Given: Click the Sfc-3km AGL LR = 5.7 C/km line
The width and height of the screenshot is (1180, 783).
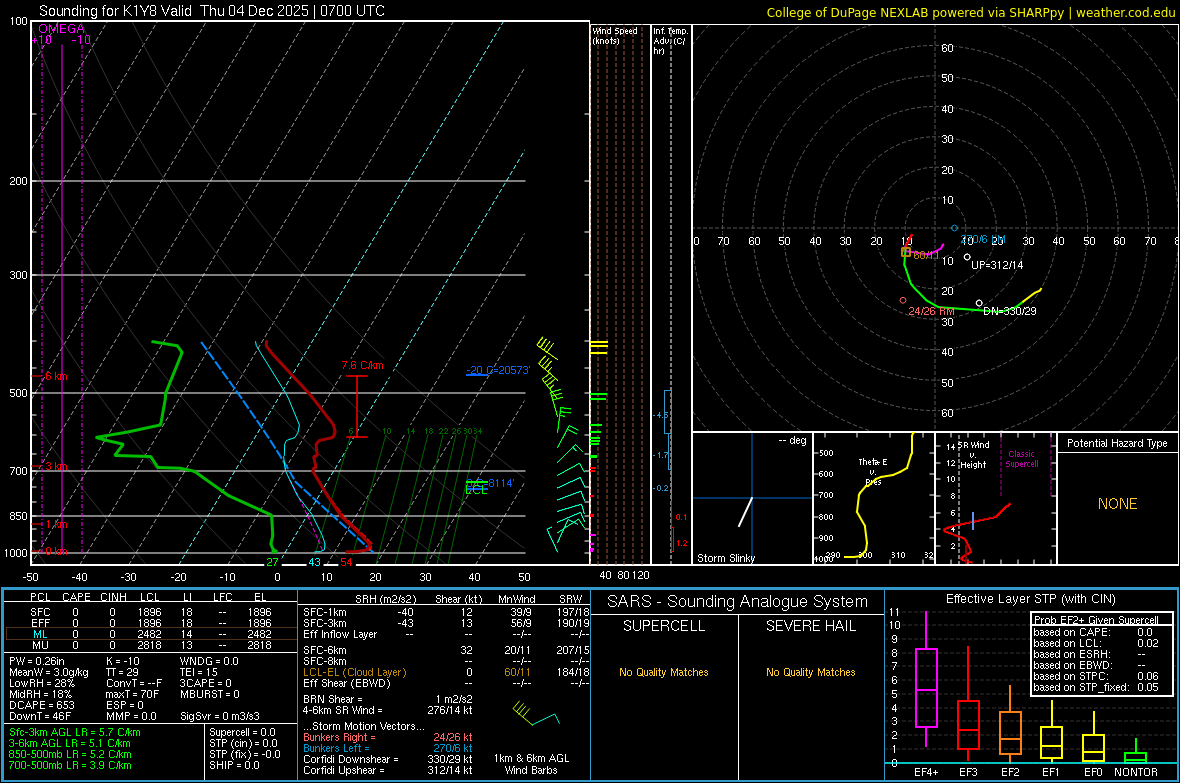Looking at the screenshot, I should pyautogui.click(x=75, y=732).
